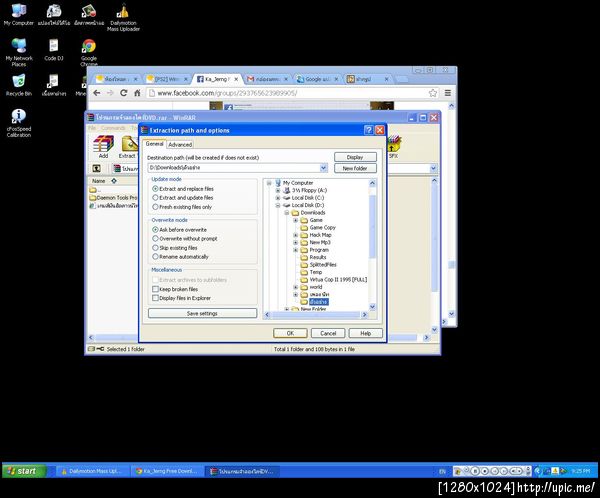Expand the Game folder node

point(295,220)
